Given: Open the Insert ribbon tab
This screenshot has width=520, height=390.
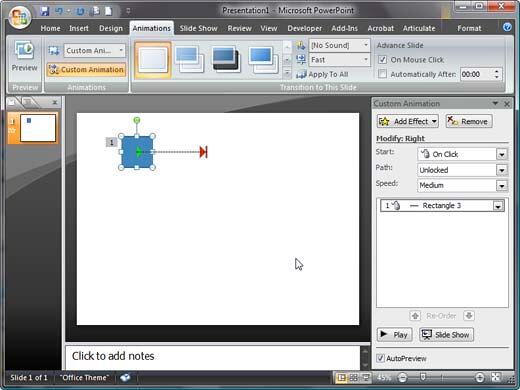Looking at the screenshot, I should (79, 28).
